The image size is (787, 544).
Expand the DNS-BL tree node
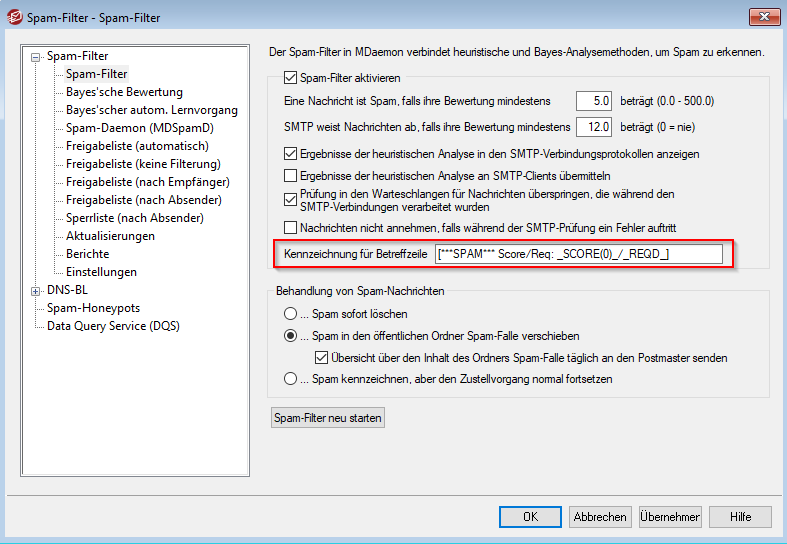37,291
